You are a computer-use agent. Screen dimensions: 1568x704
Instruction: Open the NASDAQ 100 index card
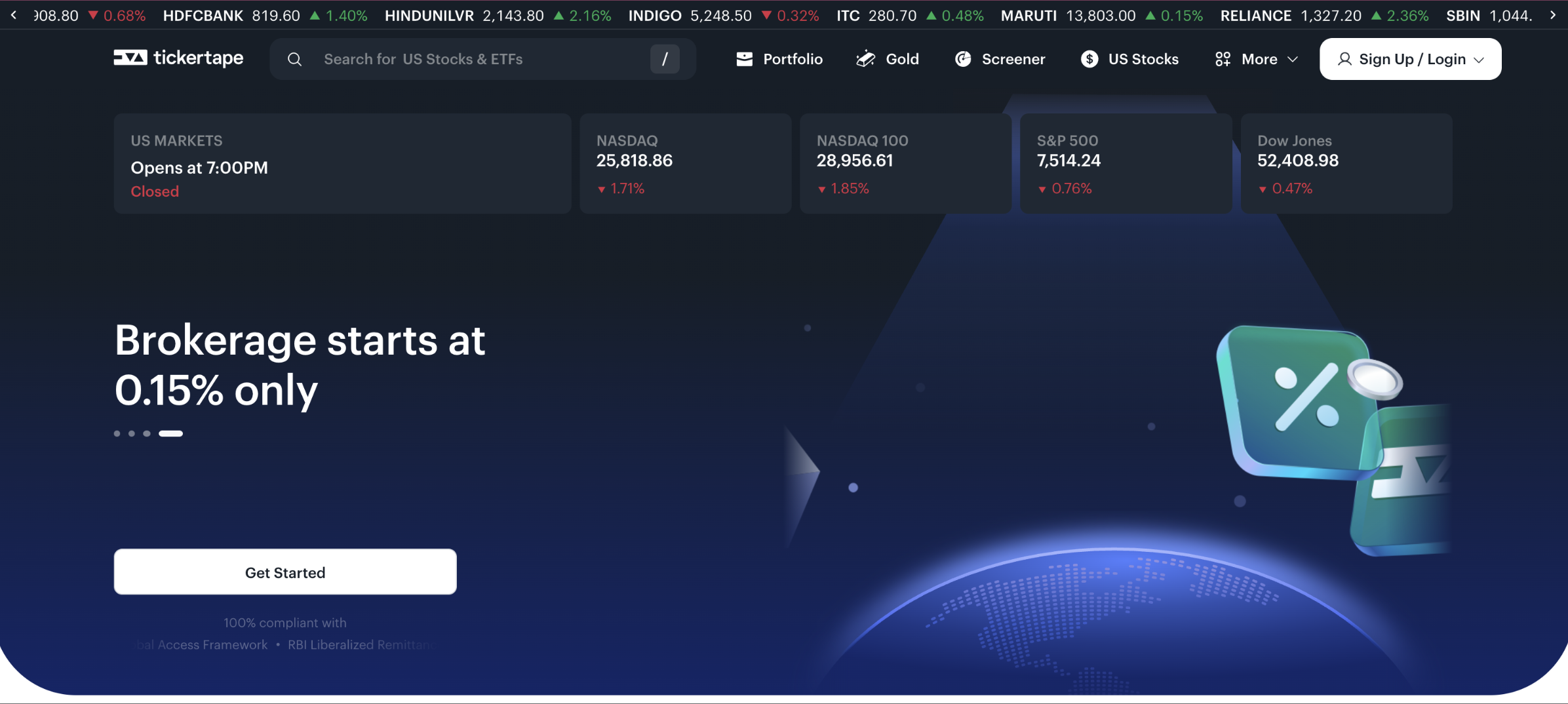point(906,163)
